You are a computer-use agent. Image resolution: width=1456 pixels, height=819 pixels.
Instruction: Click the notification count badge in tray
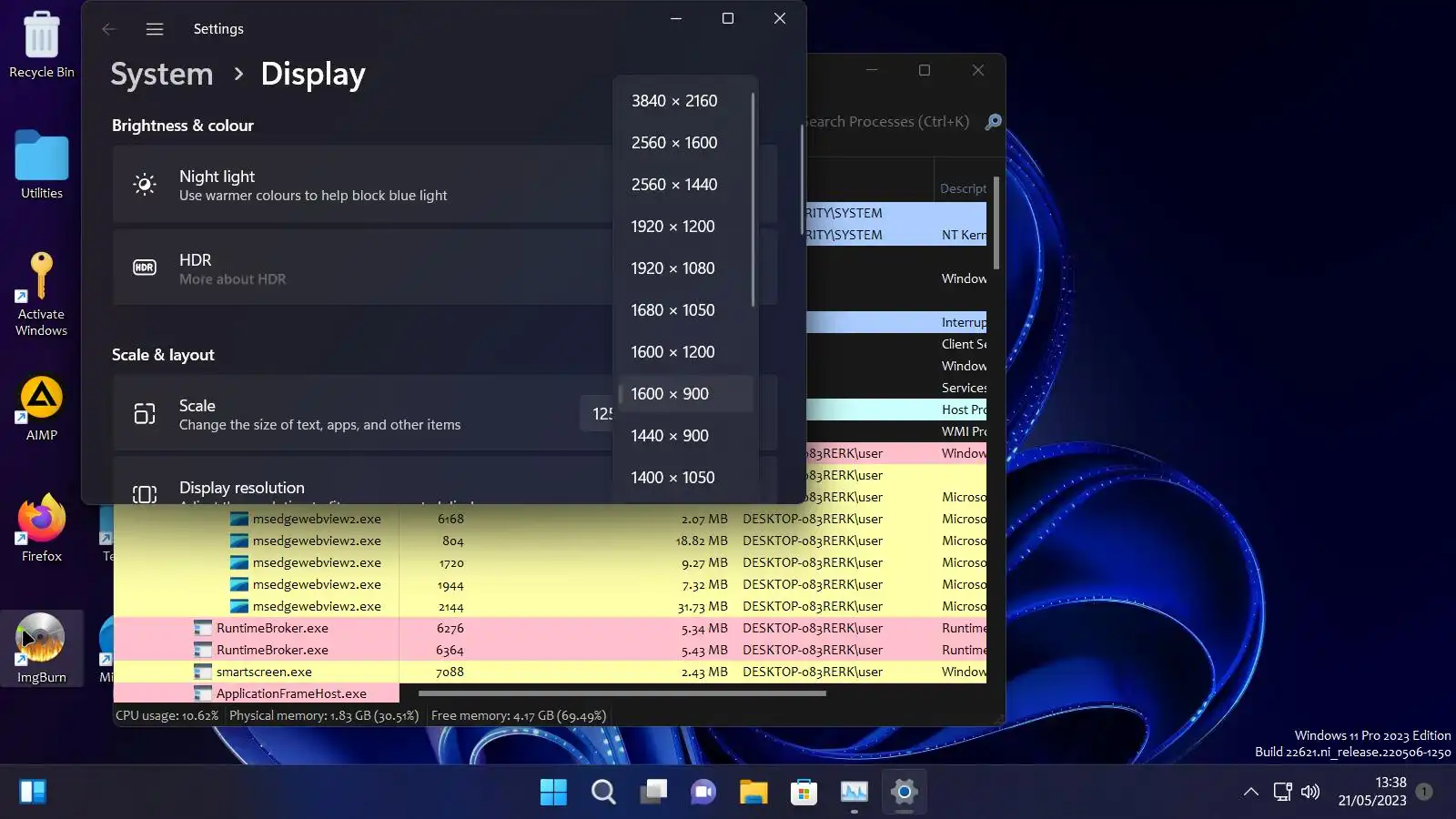tap(1425, 792)
